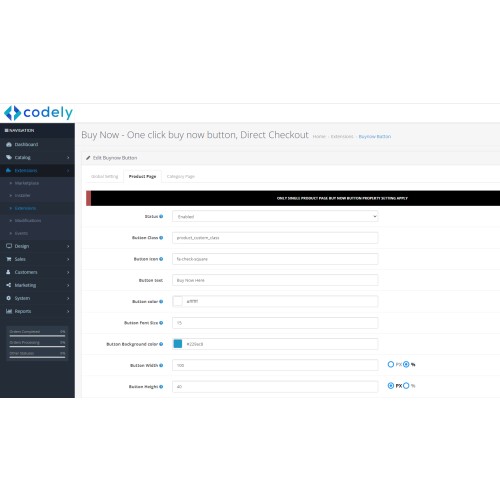Open the Status dropdown
The height and width of the screenshot is (500, 500).
pos(275,217)
